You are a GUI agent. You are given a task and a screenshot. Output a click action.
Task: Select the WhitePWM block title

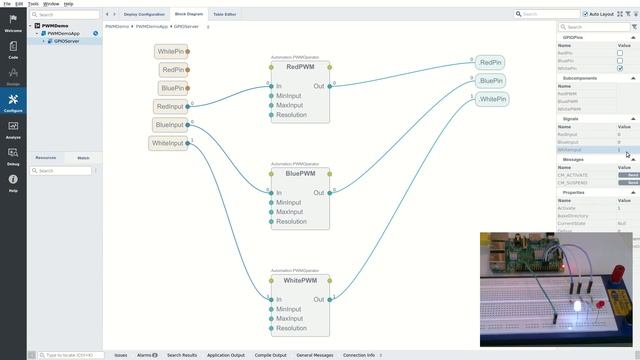pos(300,280)
